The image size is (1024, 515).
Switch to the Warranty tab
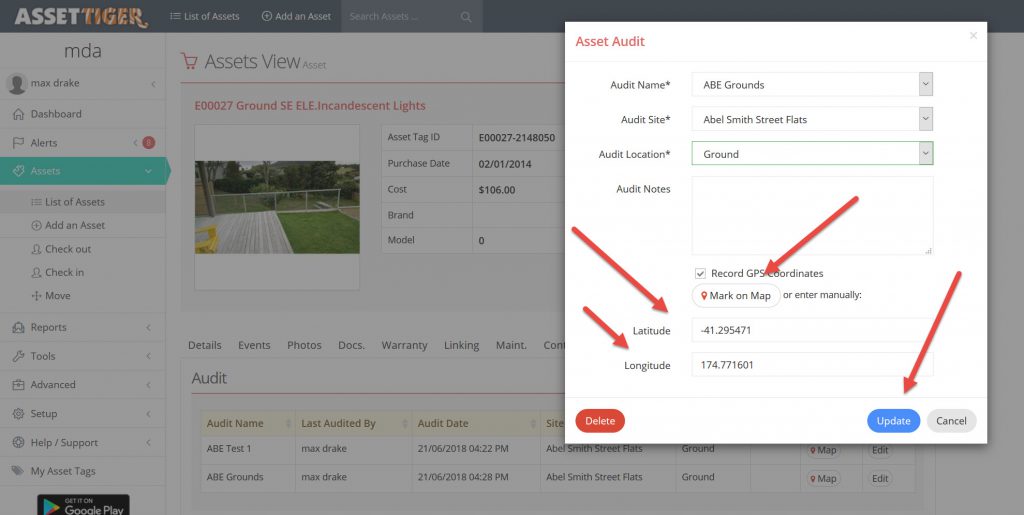click(404, 345)
